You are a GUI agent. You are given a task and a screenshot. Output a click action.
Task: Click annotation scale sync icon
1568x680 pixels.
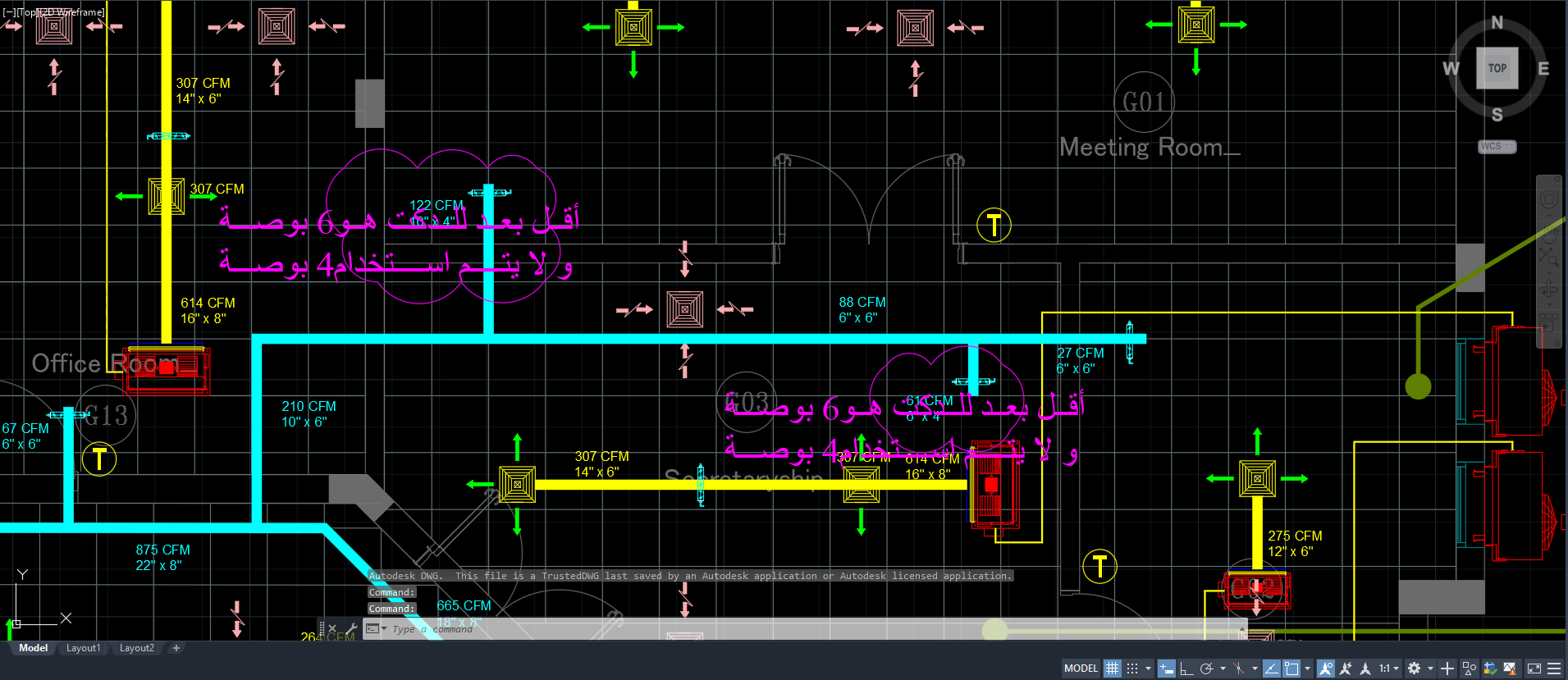click(1365, 669)
